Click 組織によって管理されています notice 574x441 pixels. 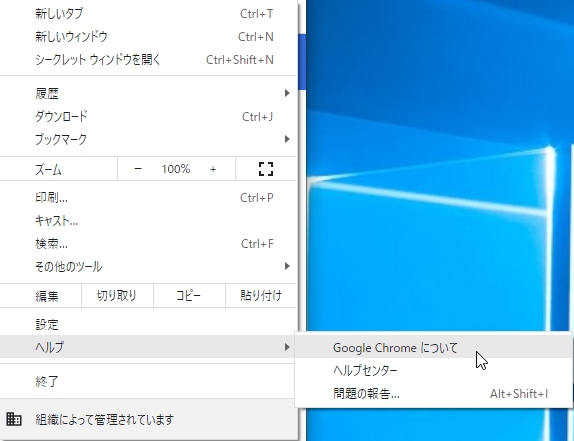(148, 419)
